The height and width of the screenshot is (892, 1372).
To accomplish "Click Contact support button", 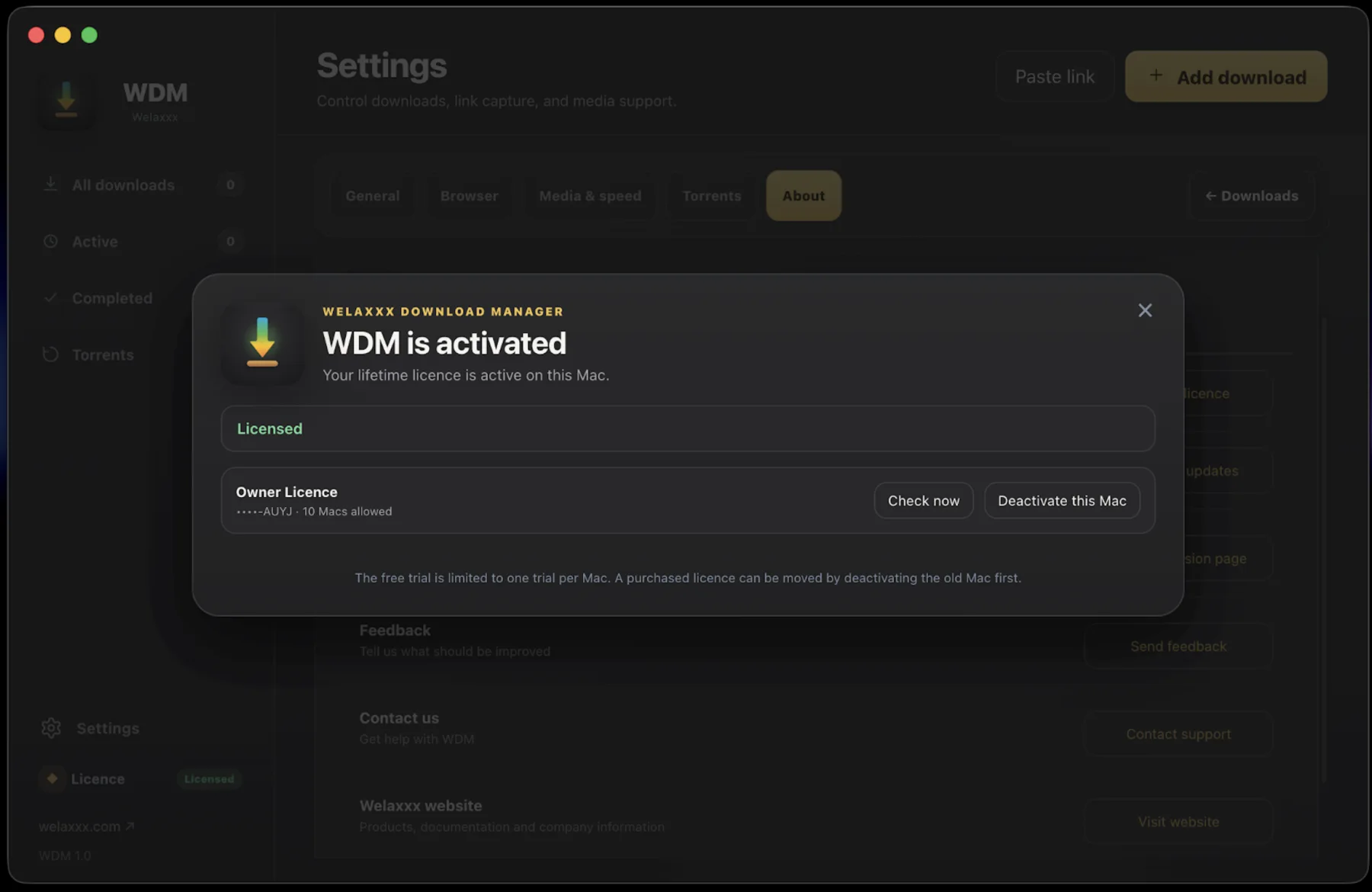I will point(1178,734).
